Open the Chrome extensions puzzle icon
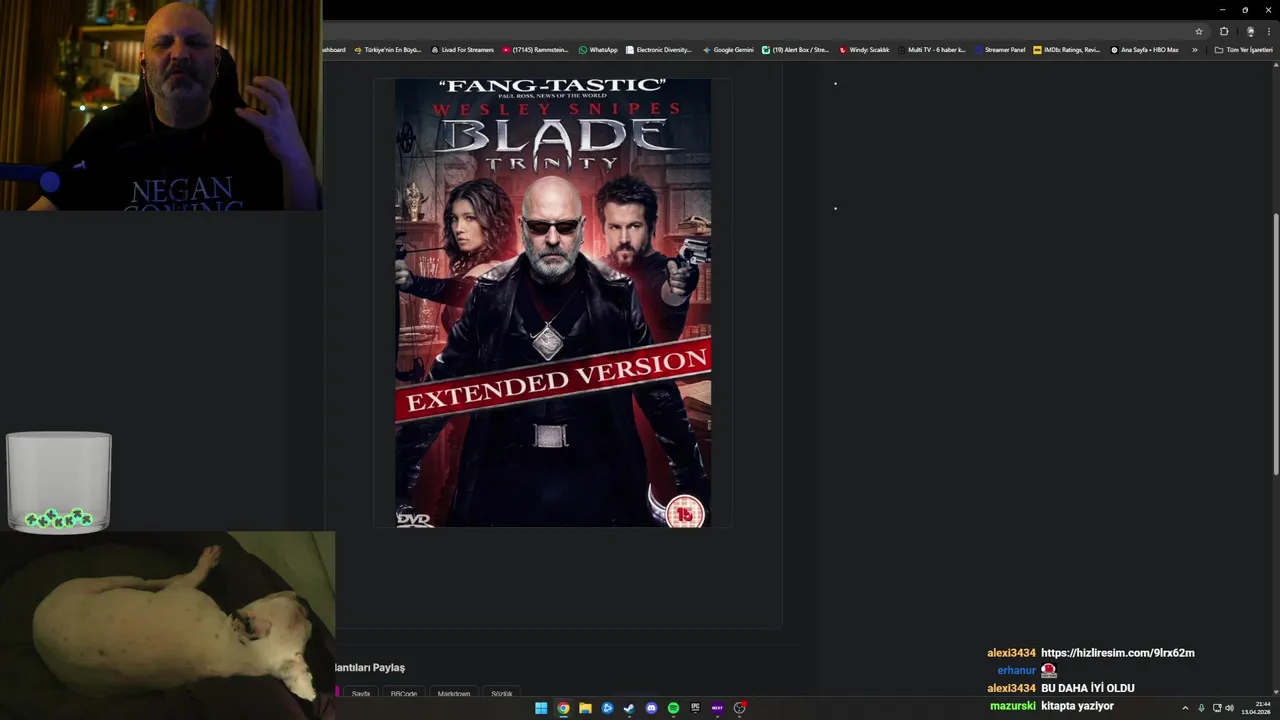1280x720 pixels. pos(1224,31)
